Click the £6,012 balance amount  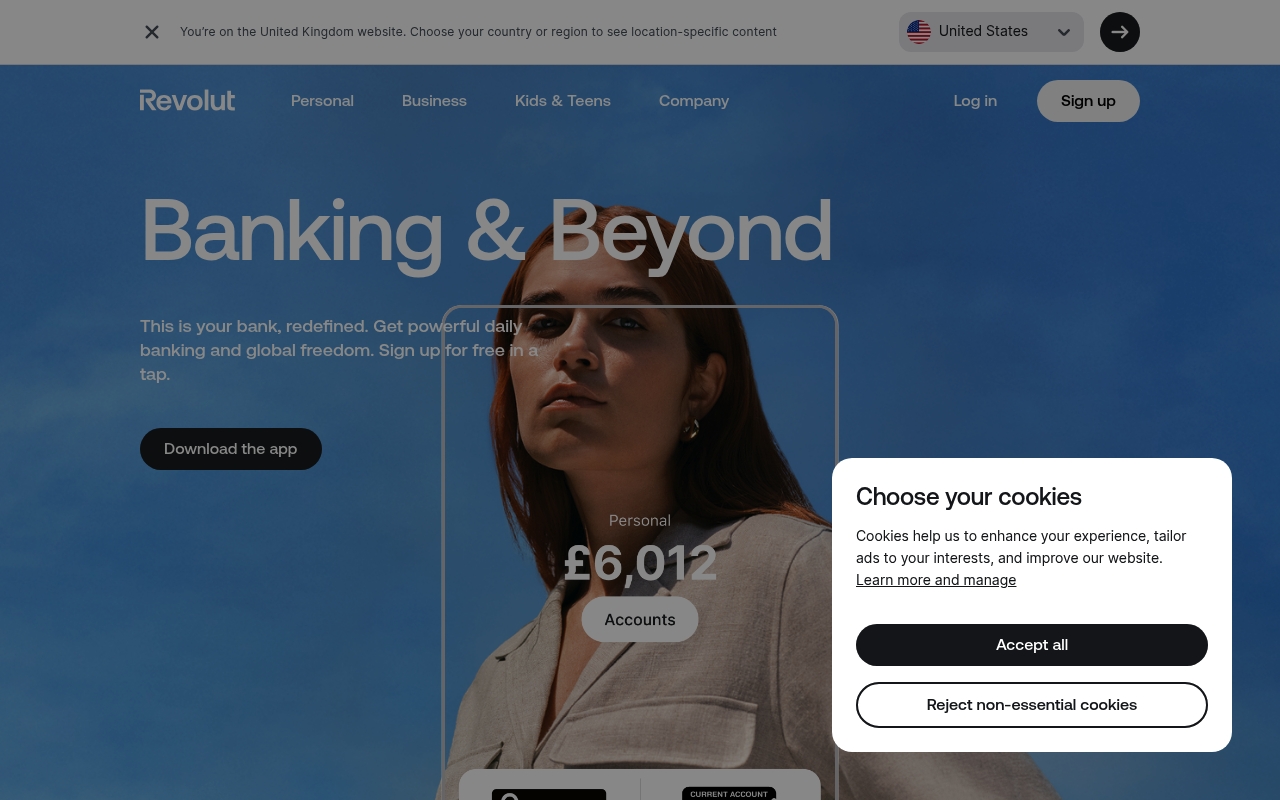click(x=640, y=563)
